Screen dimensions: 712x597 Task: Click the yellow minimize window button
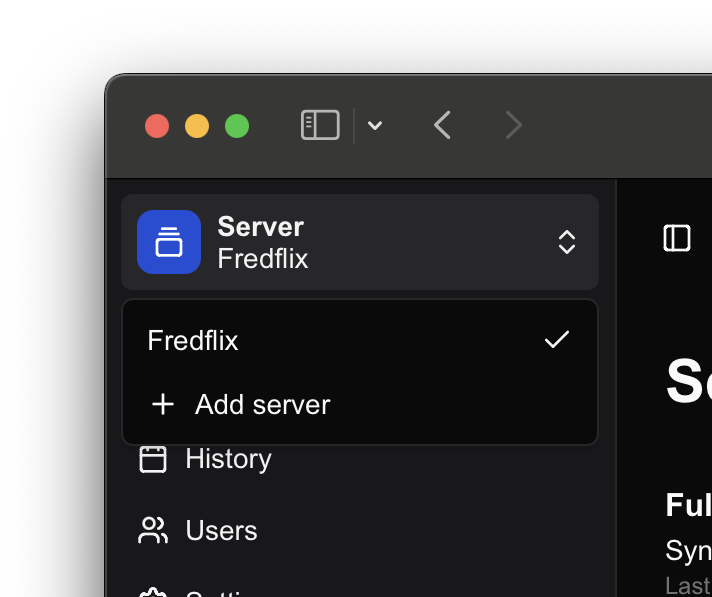[197, 126]
